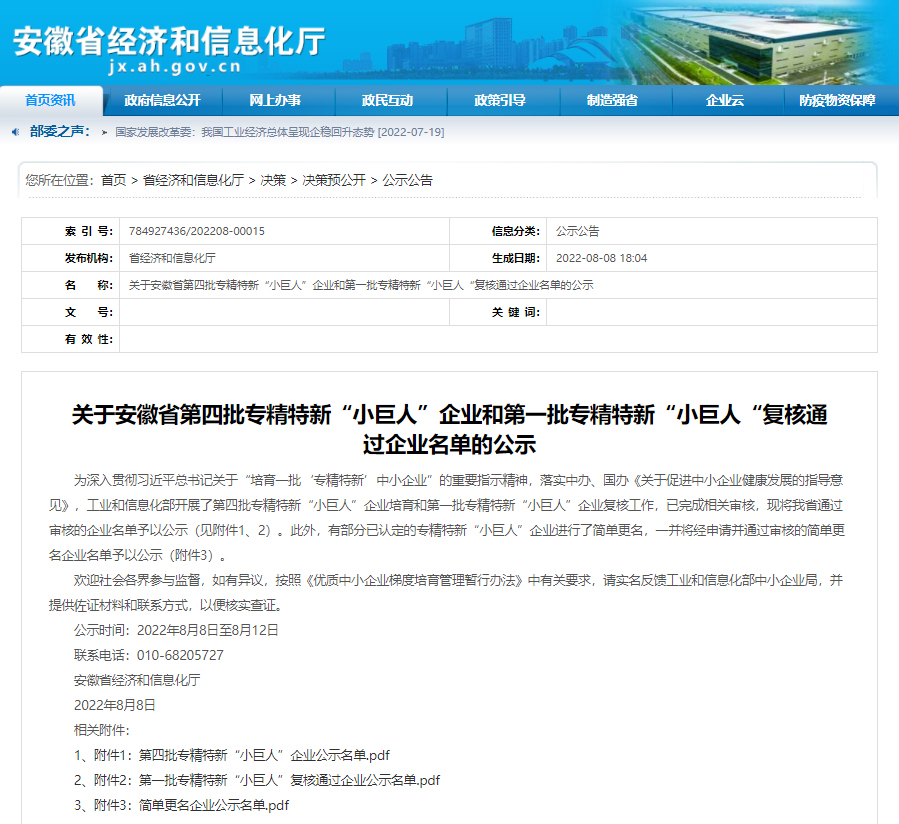Screen dimensions: 899x824
Task: Open the 企业云 navigation item
Action: 725,100
